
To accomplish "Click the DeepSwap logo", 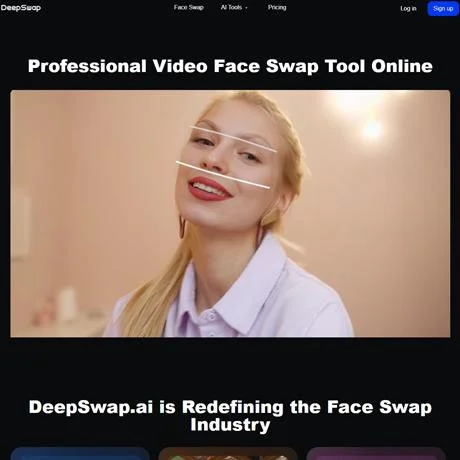I will click(21, 8).
